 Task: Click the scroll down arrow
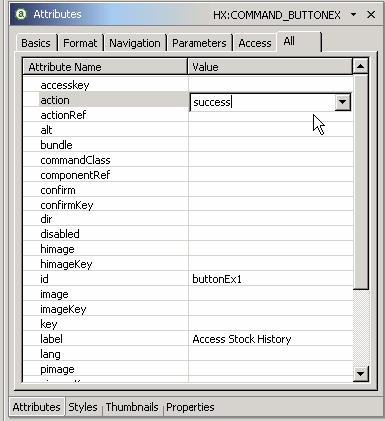coord(360,374)
